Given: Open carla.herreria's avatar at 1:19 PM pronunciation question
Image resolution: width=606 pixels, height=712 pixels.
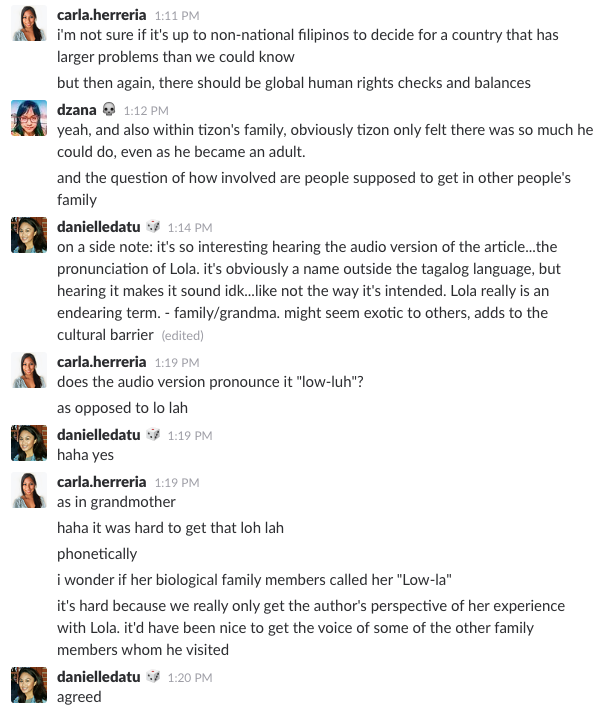Looking at the screenshot, I should (x=29, y=370).
